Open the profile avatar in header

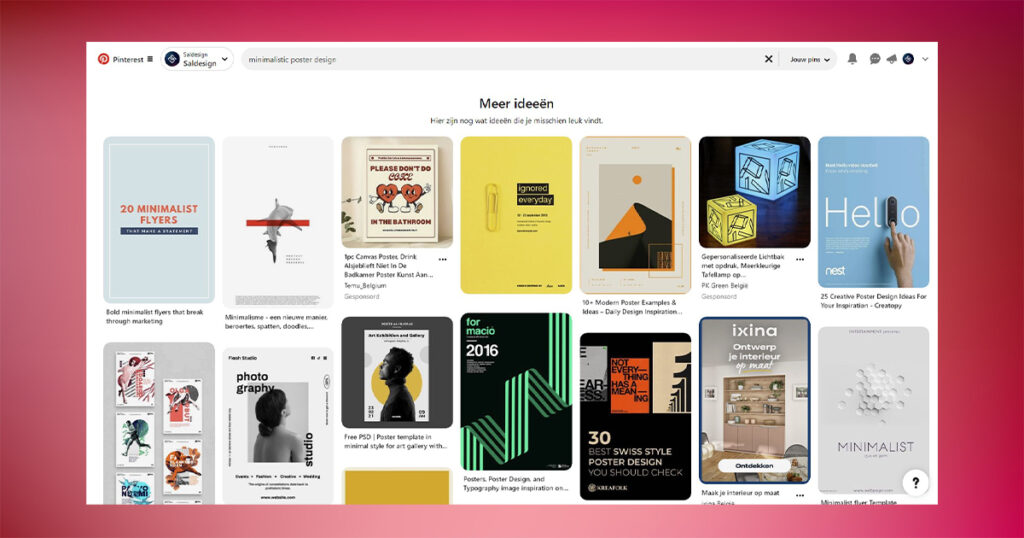tap(908, 59)
